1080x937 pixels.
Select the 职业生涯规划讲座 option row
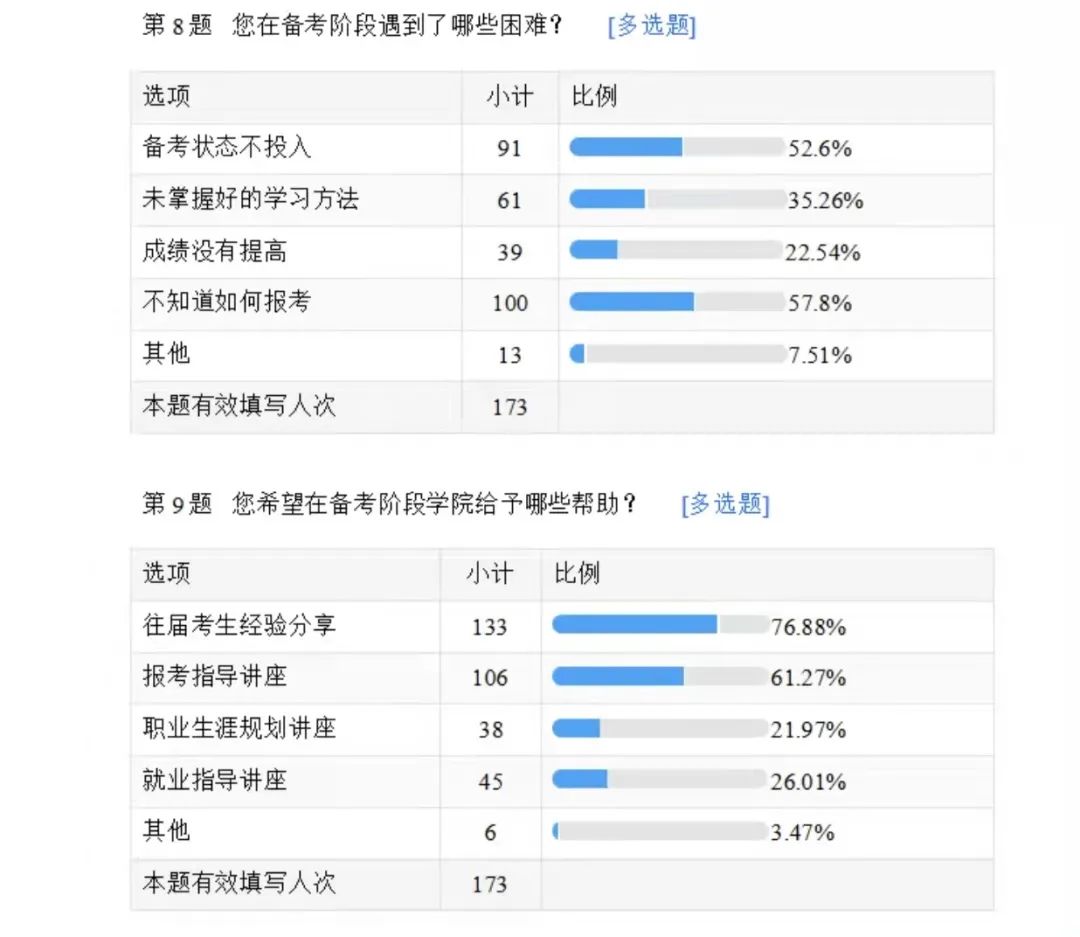(x=562, y=729)
